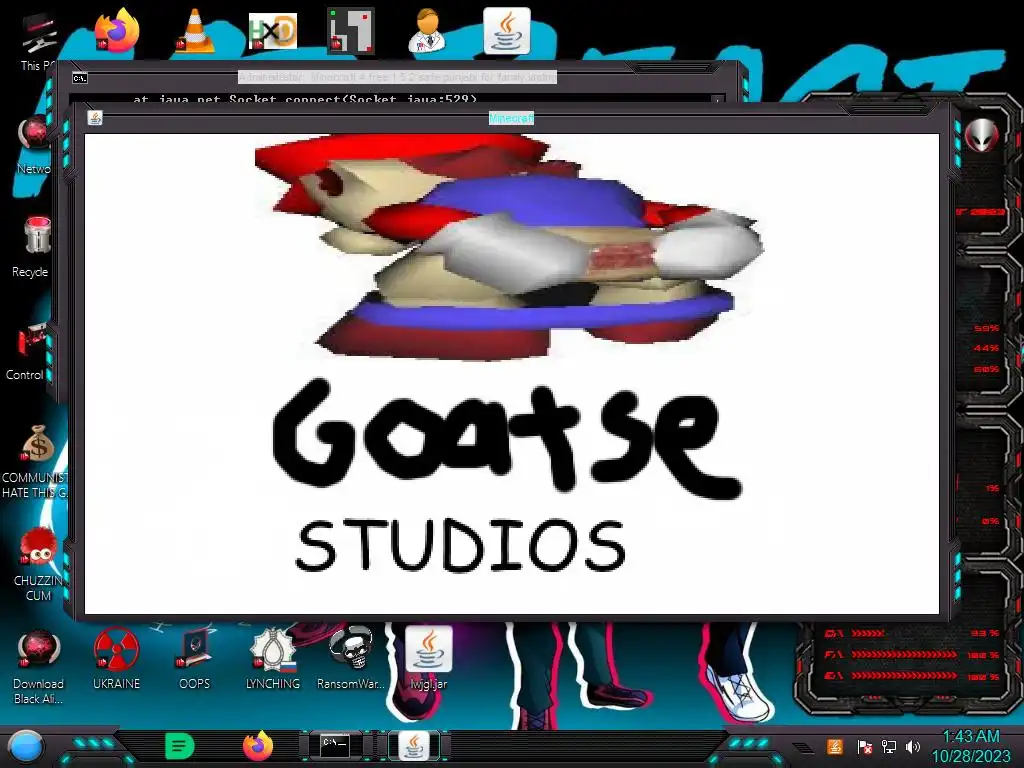Open the red fuzzy creature desktop icon
Screen dimensions: 1024x768
tap(38, 563)
